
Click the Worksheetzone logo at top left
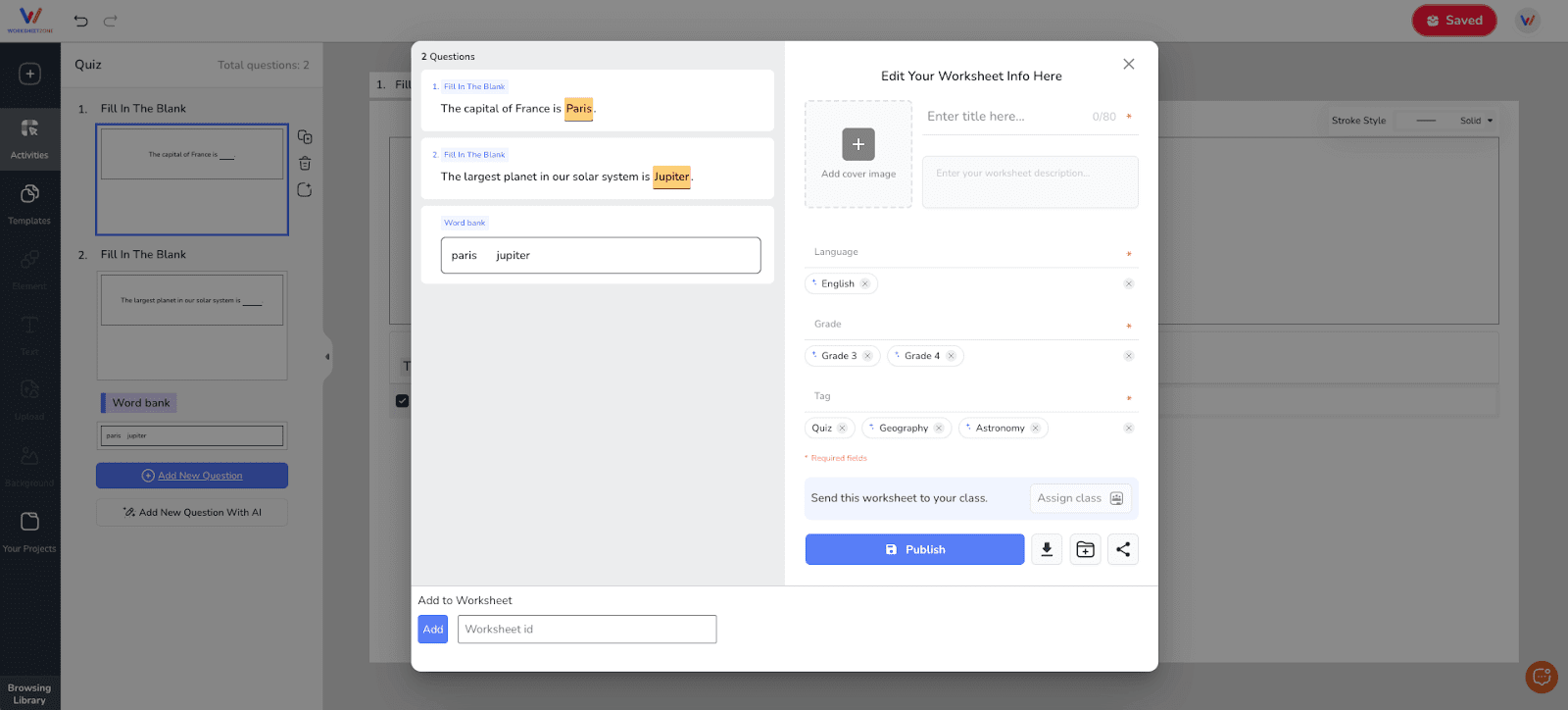[30, 20]
